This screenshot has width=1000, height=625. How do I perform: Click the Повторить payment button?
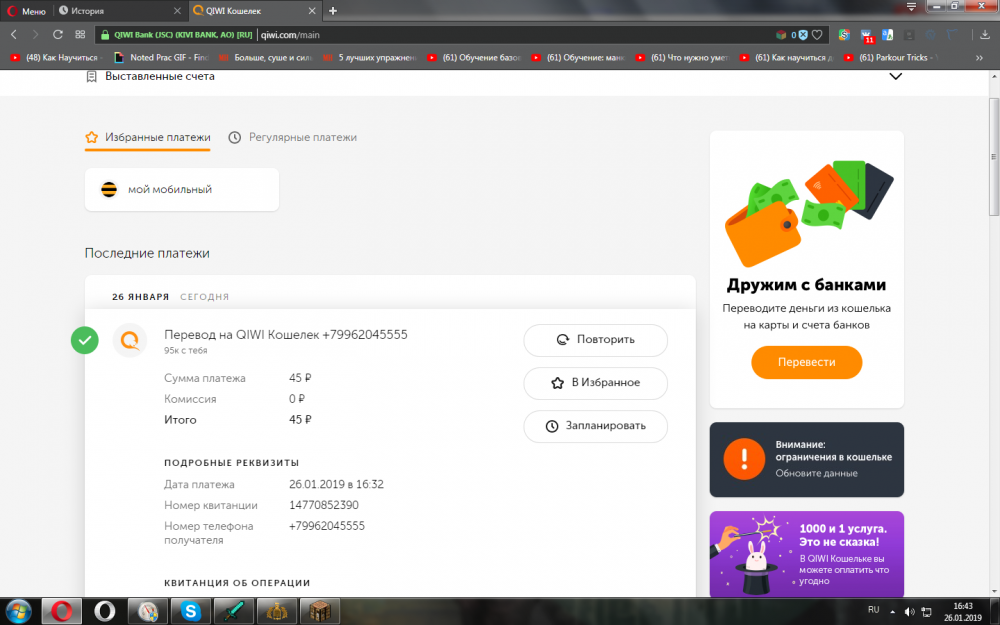pyautogui.click(x=595, y=339)
